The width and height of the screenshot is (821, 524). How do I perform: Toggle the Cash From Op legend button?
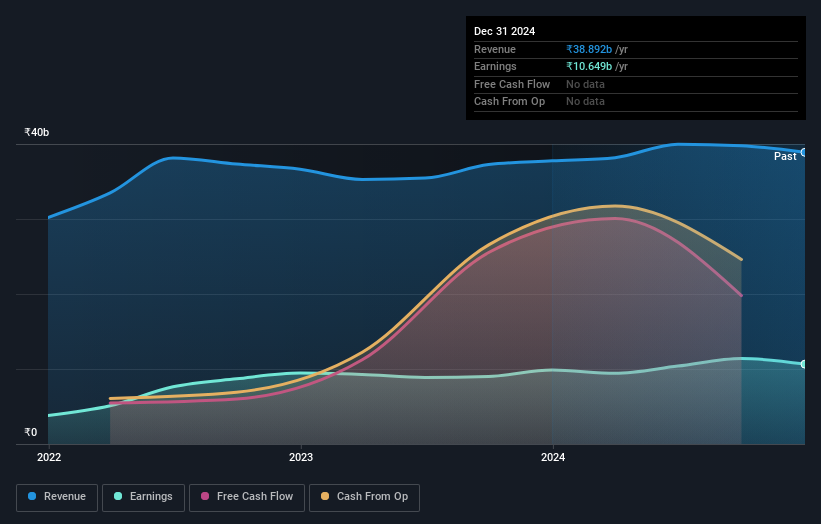pyautogui.click(x=364, y=497)
